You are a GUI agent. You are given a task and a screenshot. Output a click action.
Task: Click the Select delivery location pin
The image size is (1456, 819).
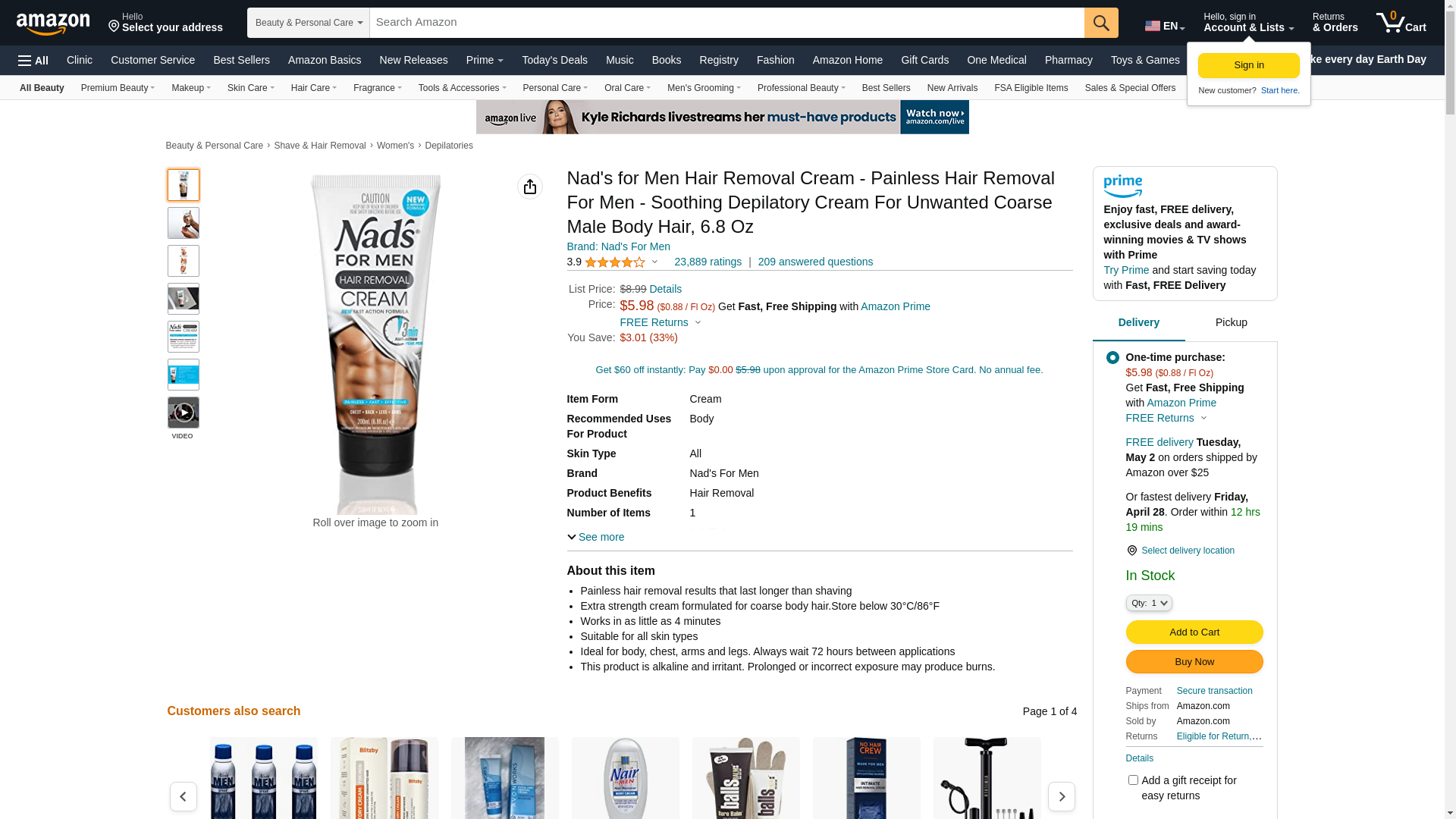coord(1131,551)
